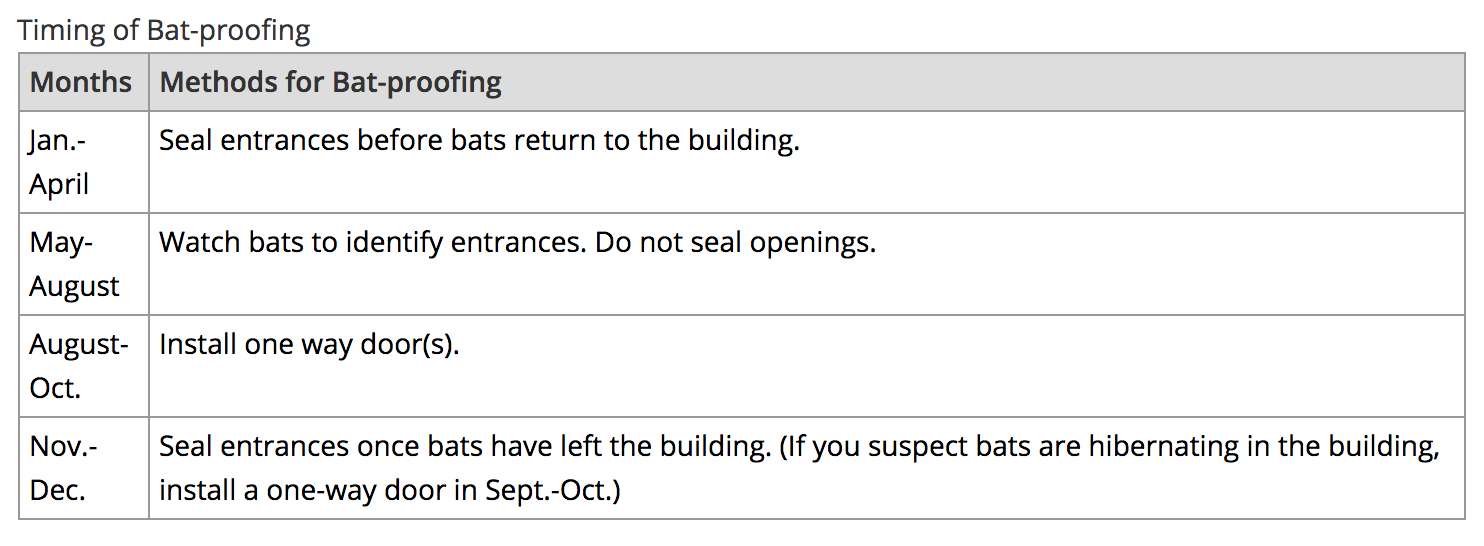Click the "Install one way door(s)" text
This screenshot has height=546, width=1484.
pos(309,345)
